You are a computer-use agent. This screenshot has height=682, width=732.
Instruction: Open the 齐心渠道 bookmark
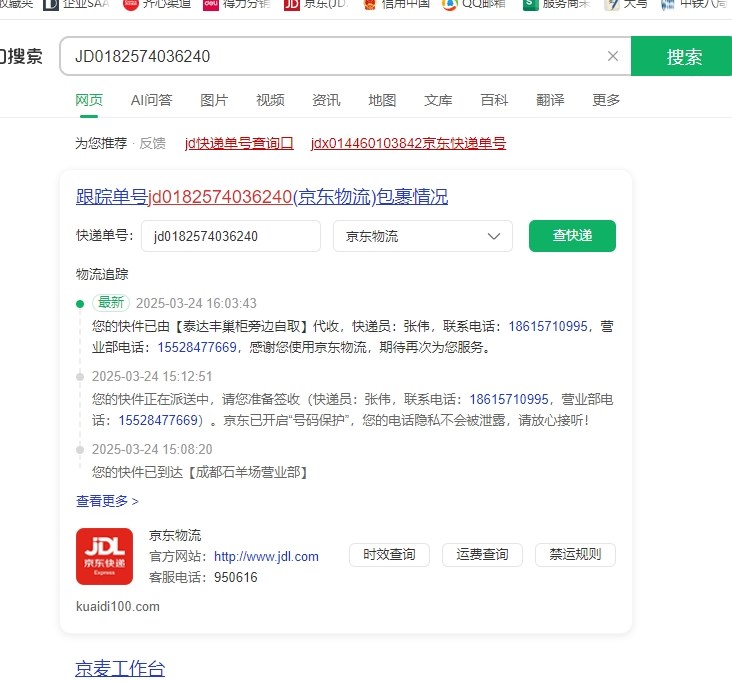point(157,4)
